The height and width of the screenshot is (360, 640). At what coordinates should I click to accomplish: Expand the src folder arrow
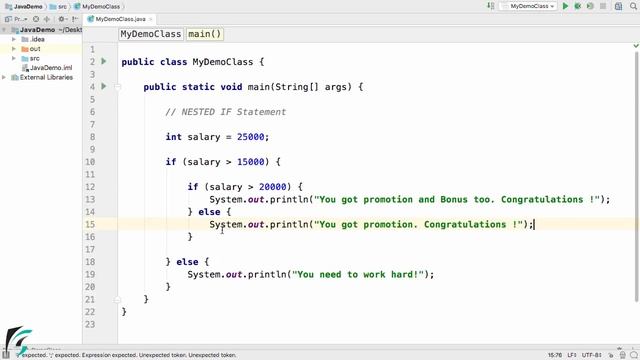13,58
